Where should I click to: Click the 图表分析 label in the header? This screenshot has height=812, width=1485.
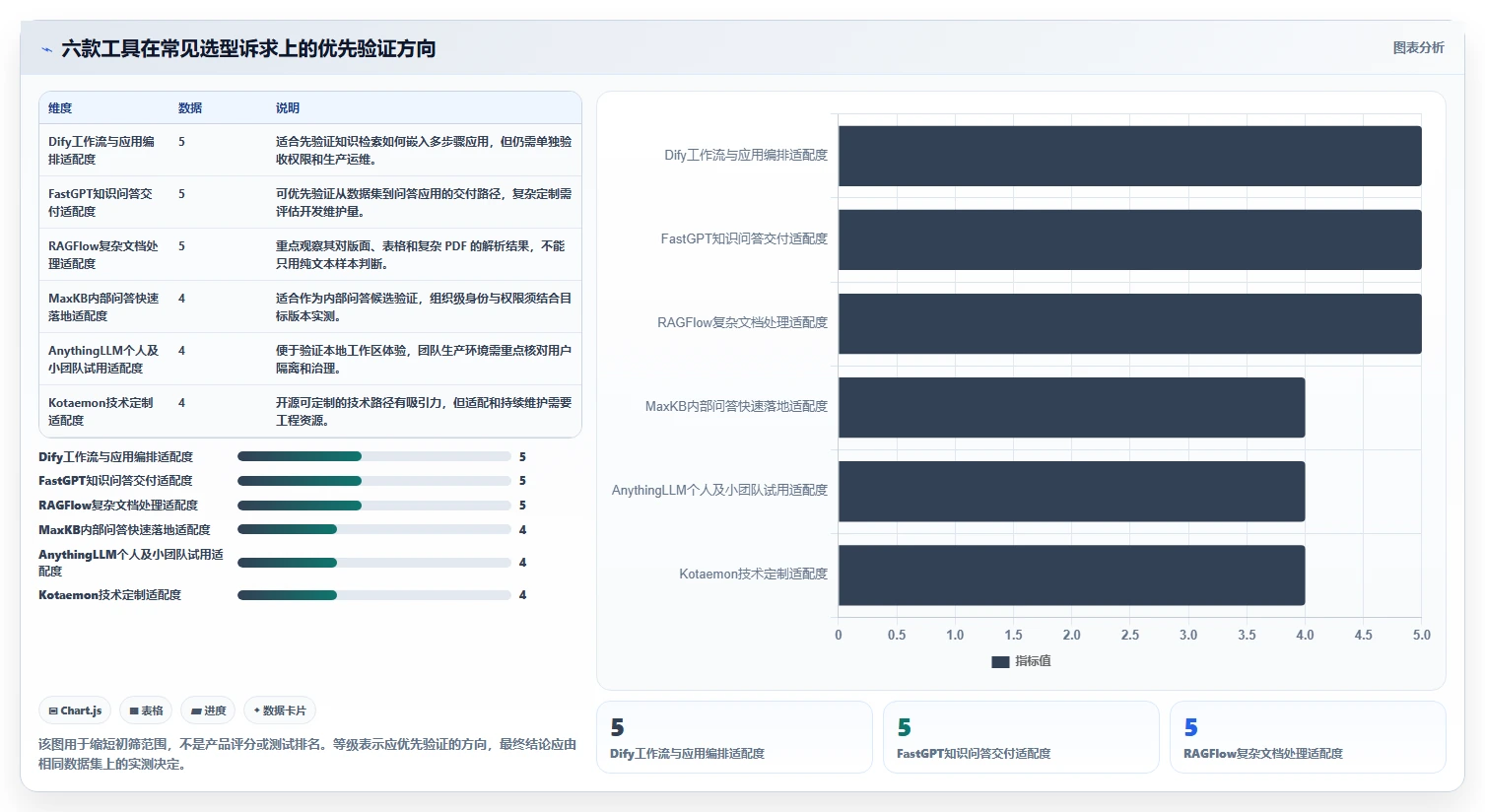(1418, 47)
